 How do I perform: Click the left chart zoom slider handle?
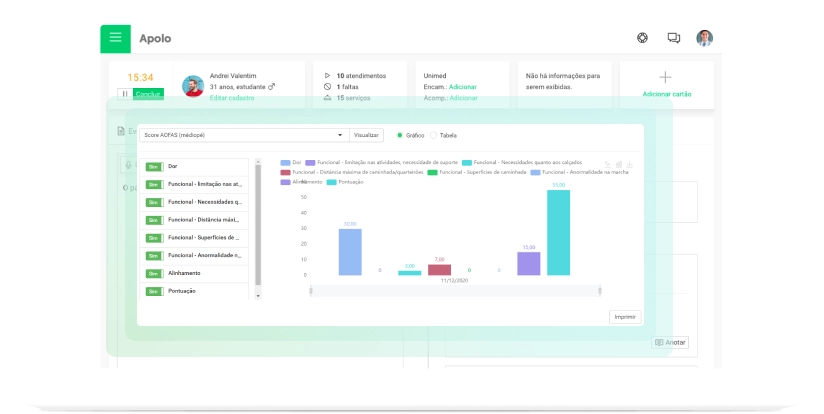click(x=311, y=291)
